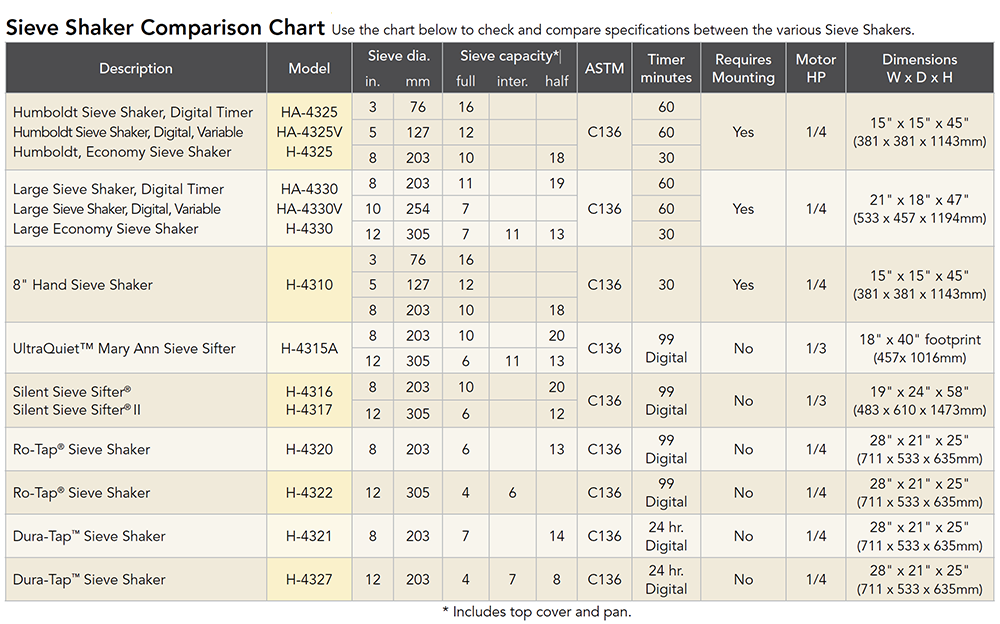Image resolution: width=1000 pixels, height=624 pixels.
Task: Click 'Humboldt, Economy Sieve Shaker' text
Action: tap(122, 152)
